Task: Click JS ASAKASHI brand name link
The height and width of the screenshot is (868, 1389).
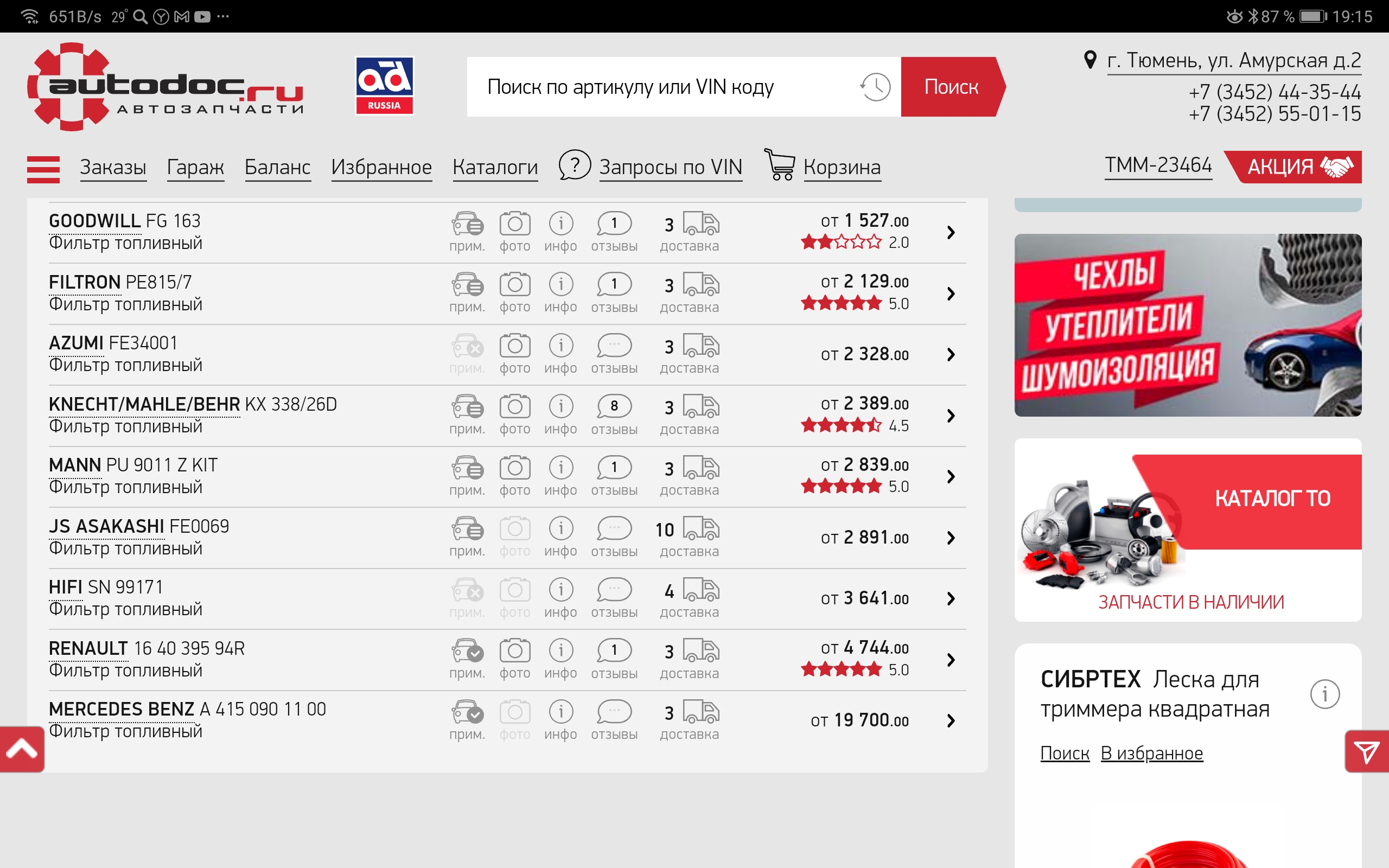Action: 107,526
